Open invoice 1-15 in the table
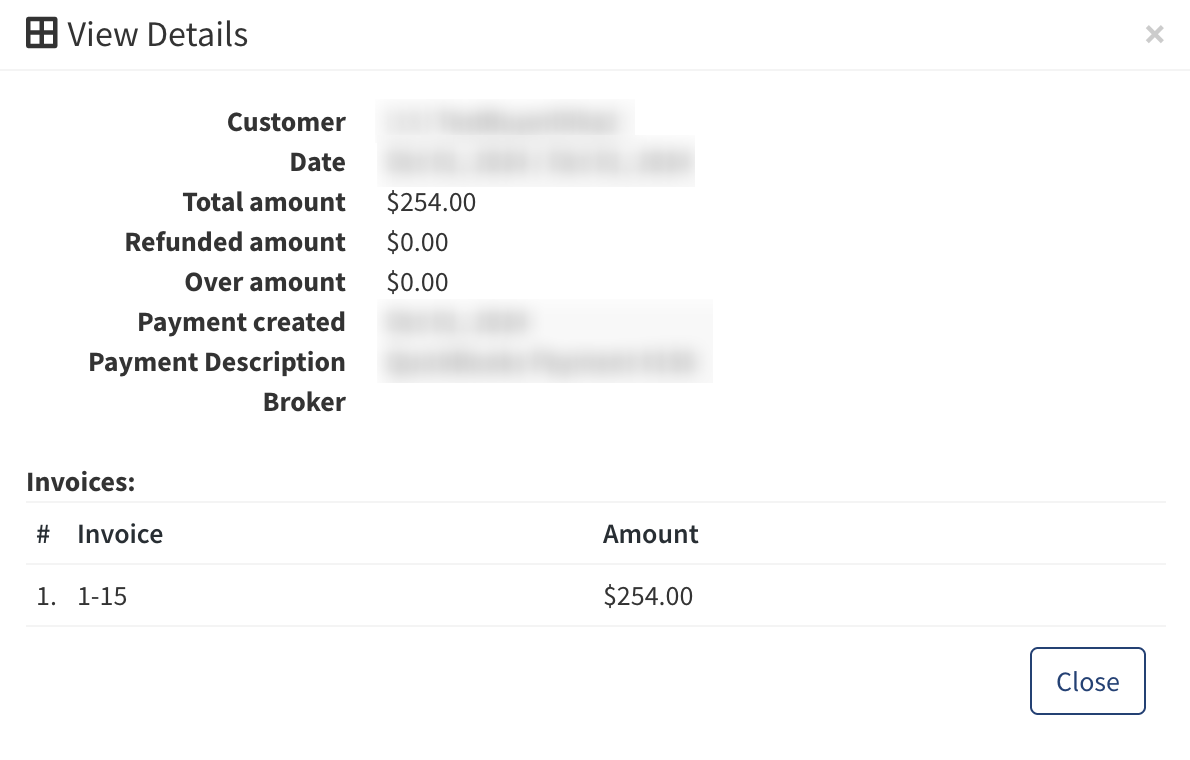Image resolution: width=1190 pixels, height=760 pixels. point(102,596)
